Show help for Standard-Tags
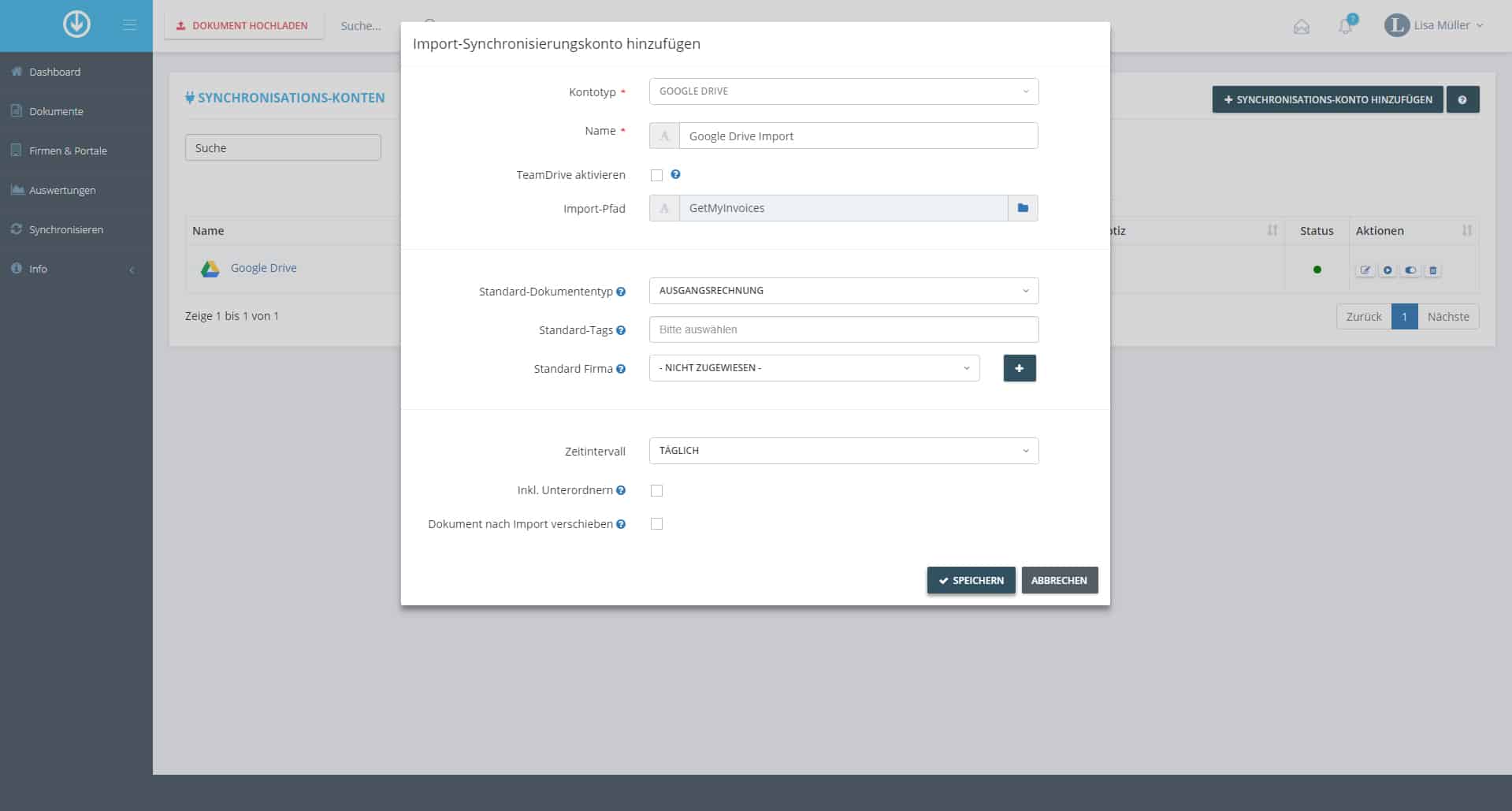Viewport: 1512px width, 811px height. 621,330
